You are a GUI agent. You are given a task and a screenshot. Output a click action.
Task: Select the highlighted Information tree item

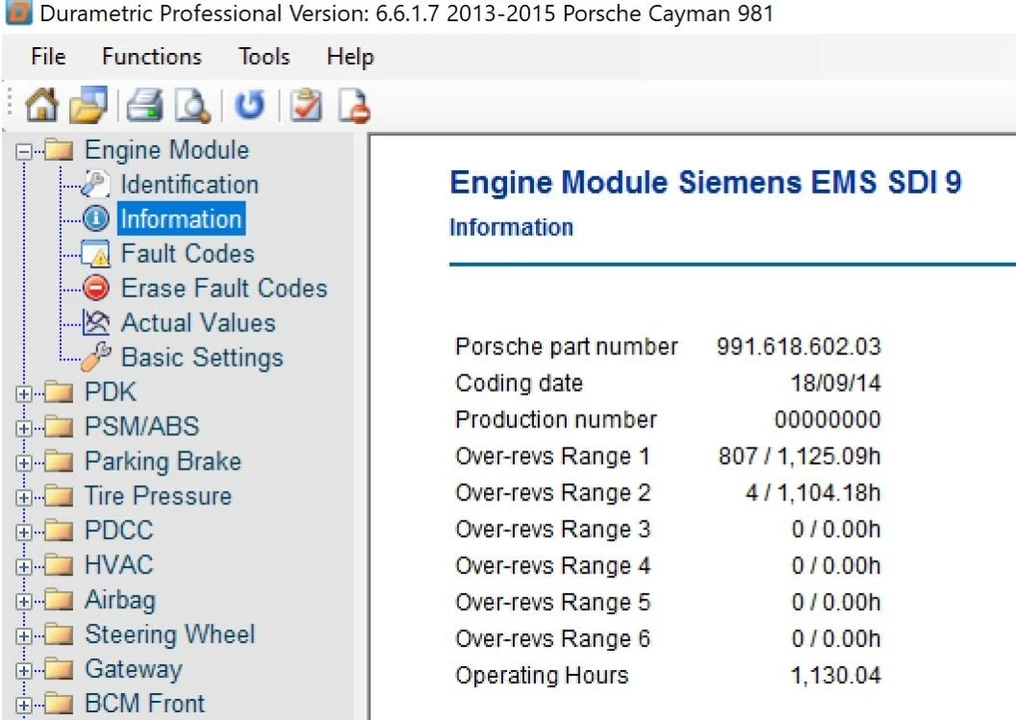click(181, 218)
